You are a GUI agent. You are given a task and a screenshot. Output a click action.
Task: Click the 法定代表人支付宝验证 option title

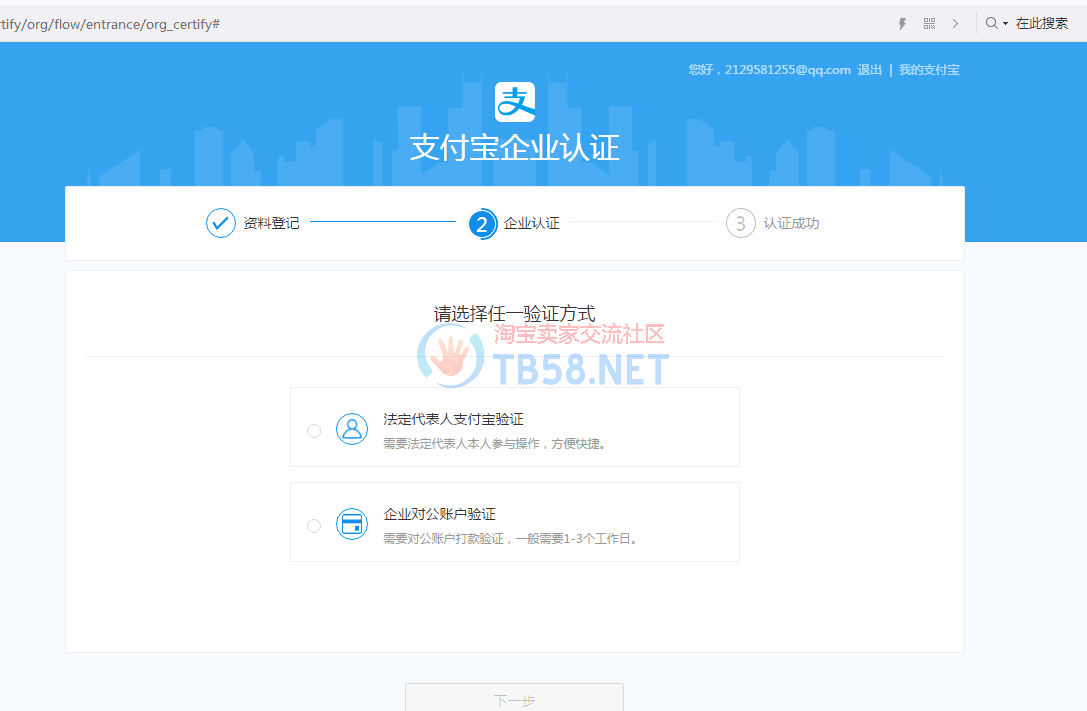(x=453, y=419)
